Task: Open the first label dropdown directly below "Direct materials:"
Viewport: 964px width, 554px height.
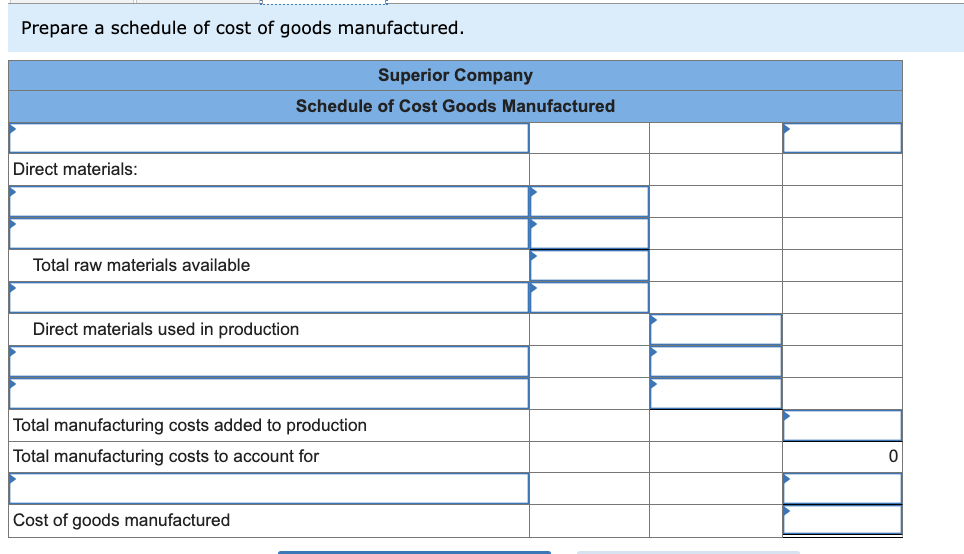Action: point(269,202)
